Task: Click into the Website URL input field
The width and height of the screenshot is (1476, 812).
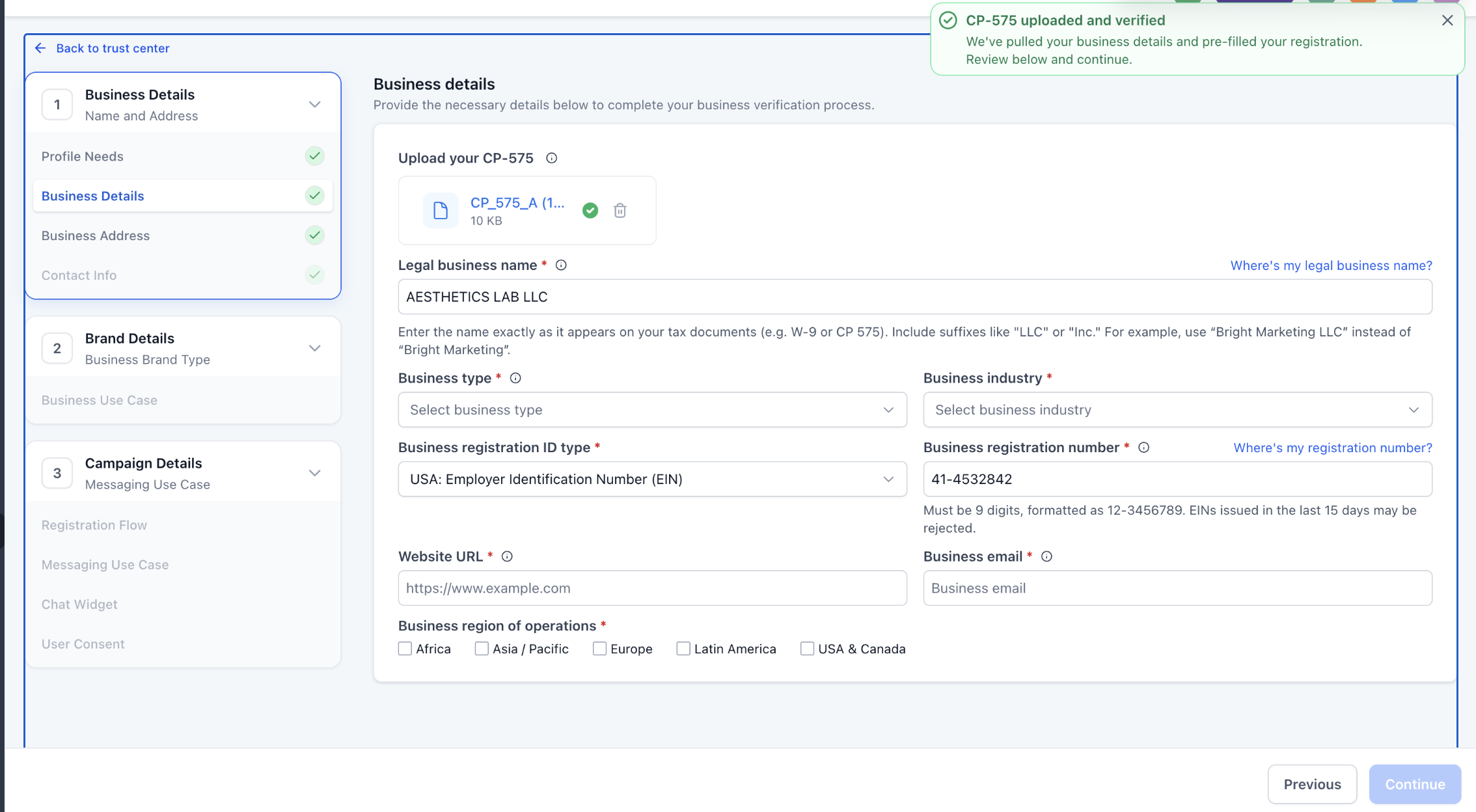Action: pyautogui.click(x=652, y=588)
